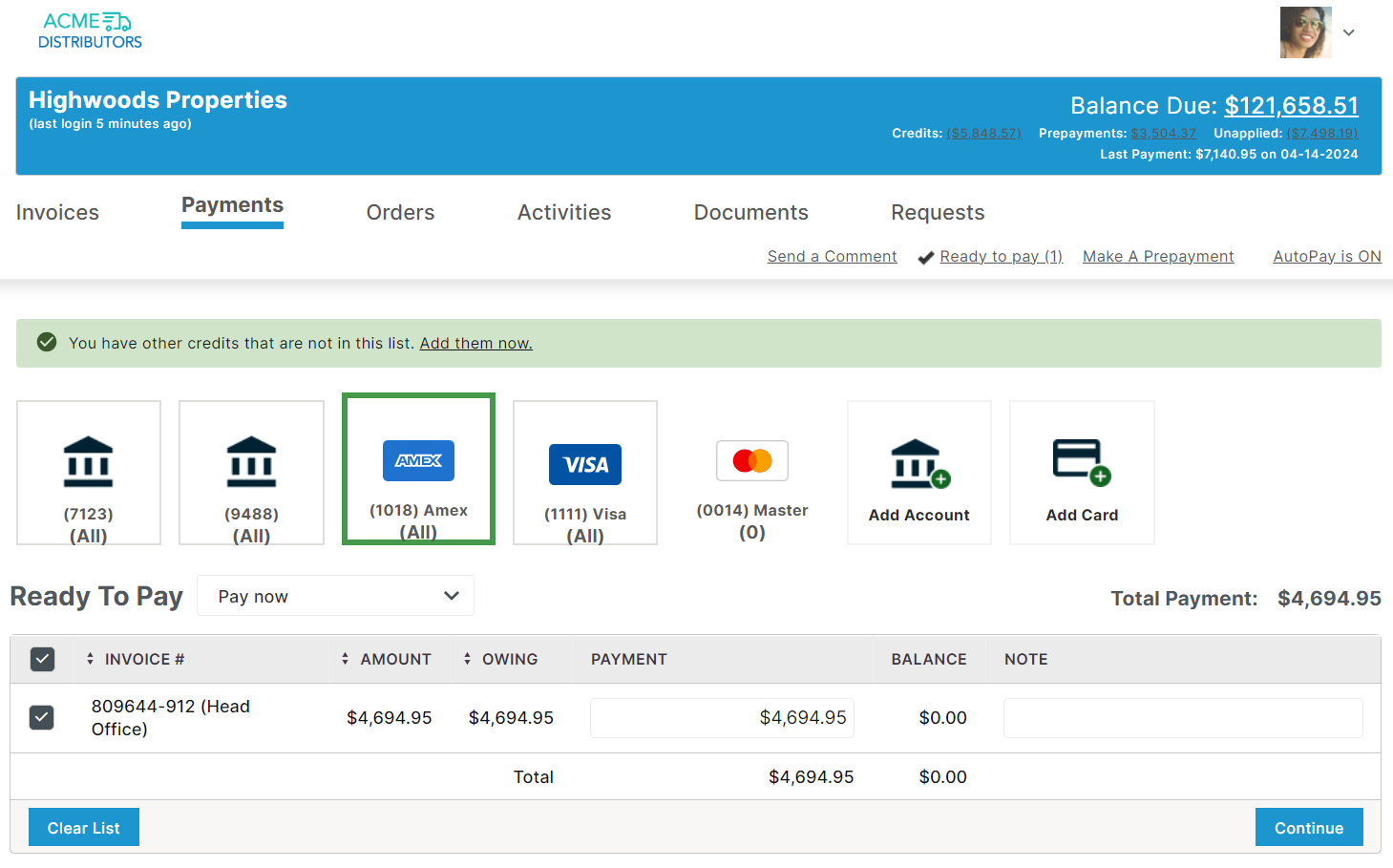The height and width of the screenshot is (868, 1393).
Task: Open the Activities tab
Action: click(563, 212)
